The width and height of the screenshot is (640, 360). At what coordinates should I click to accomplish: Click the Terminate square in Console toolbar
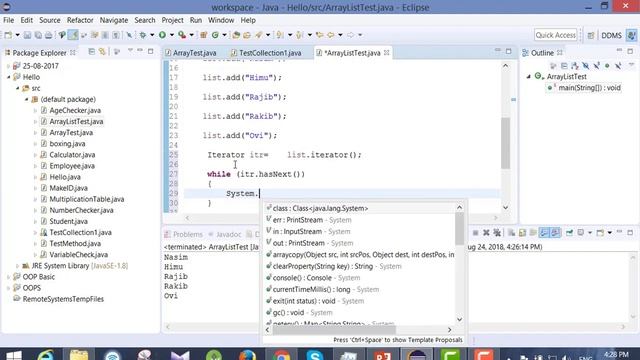tap(476, 233)
